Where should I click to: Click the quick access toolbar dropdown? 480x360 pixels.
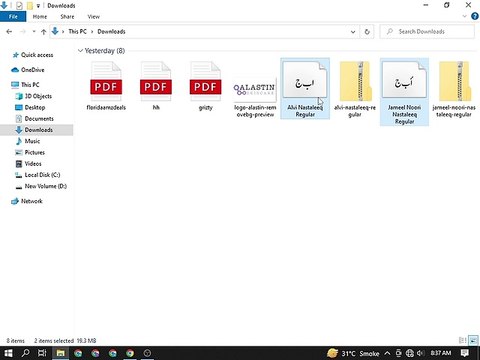[38, 6]
